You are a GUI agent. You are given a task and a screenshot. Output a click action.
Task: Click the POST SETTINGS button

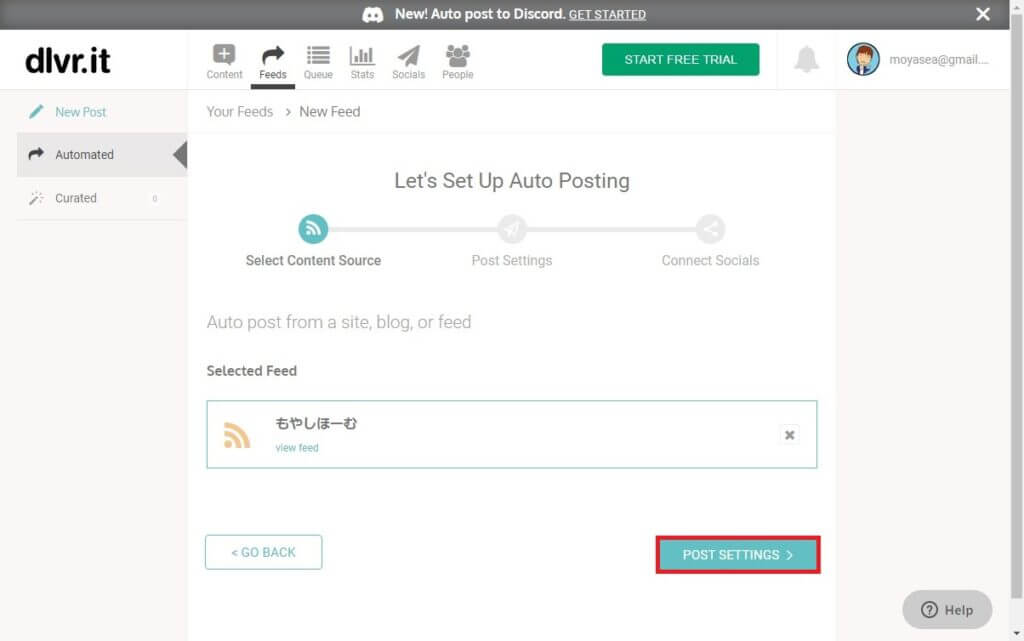click(738, 554)
